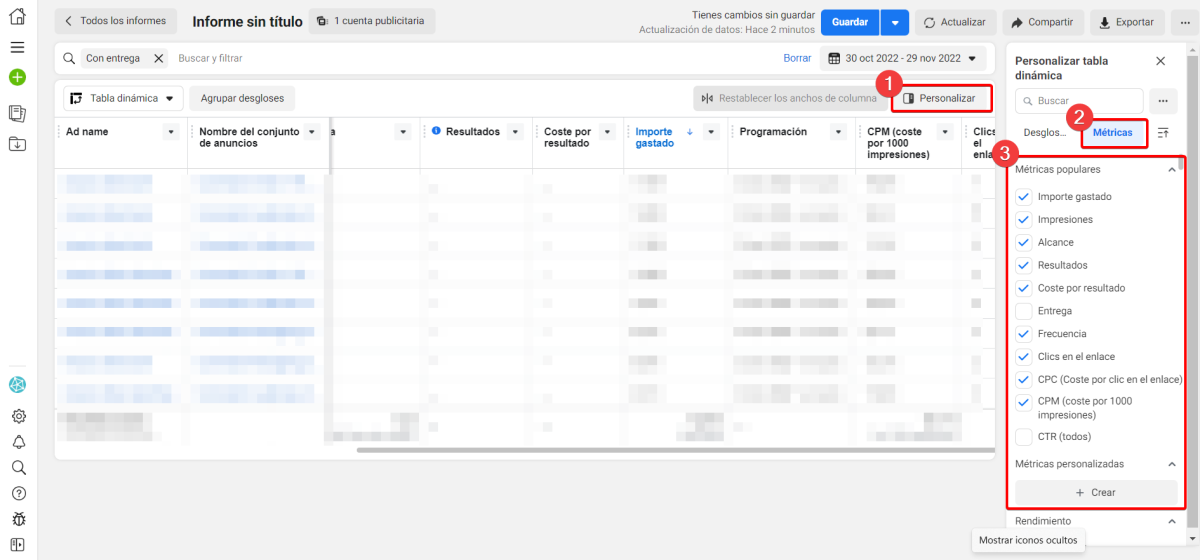Click the Guardar button
1200x560 pixels.
[x=849, y=22]
